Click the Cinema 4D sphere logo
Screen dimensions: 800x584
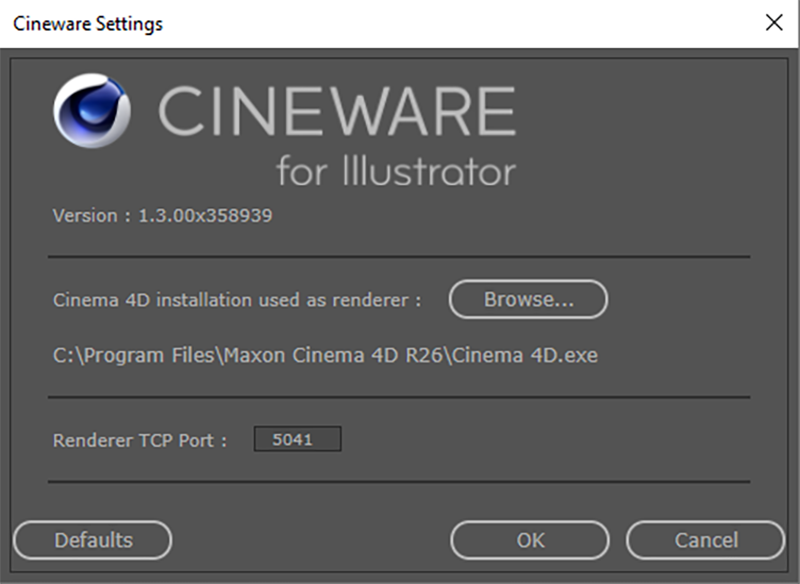pyautogui.click(x=92, y=111)
